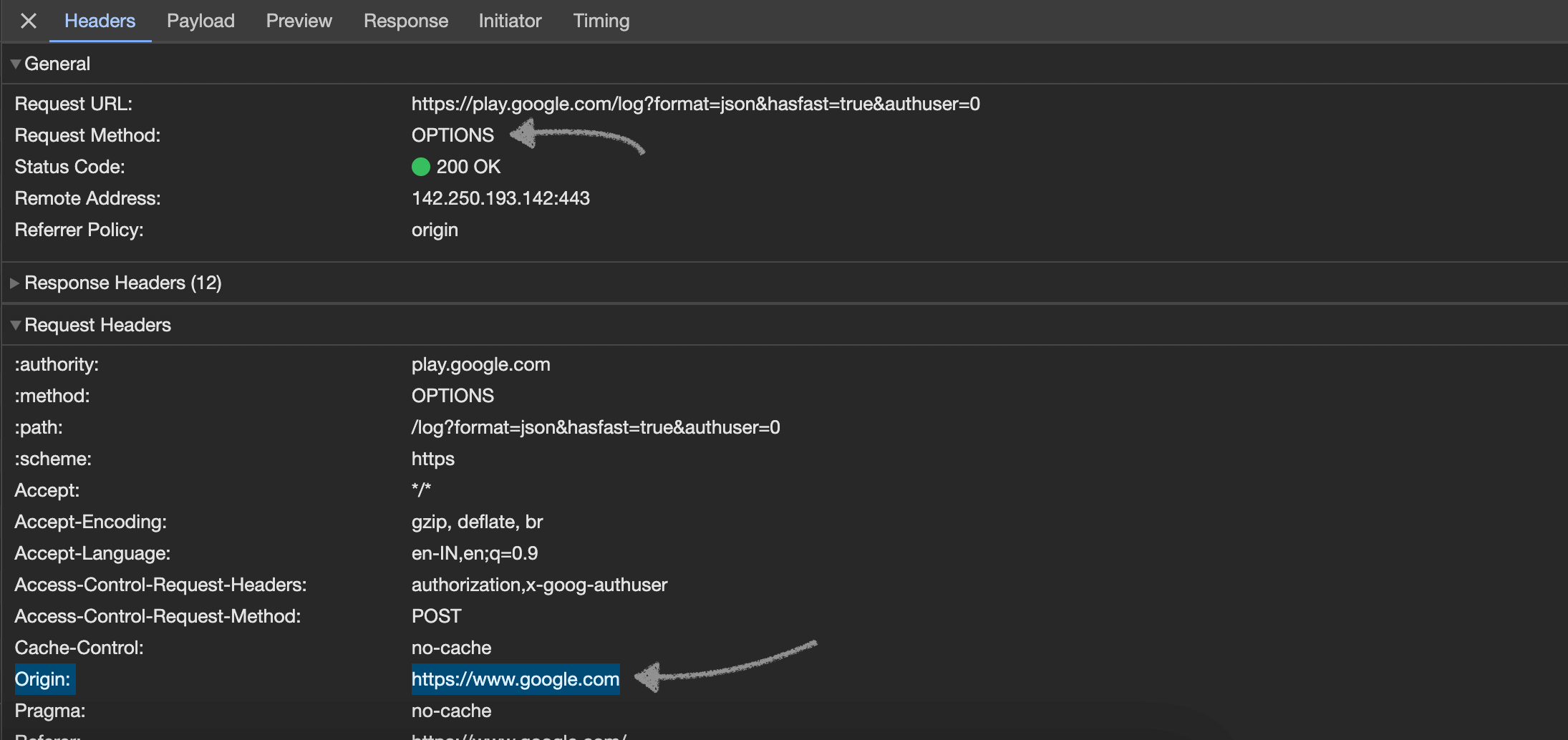Close the network request details panel
Screen dimensions: 1568x740
(28, 21)
